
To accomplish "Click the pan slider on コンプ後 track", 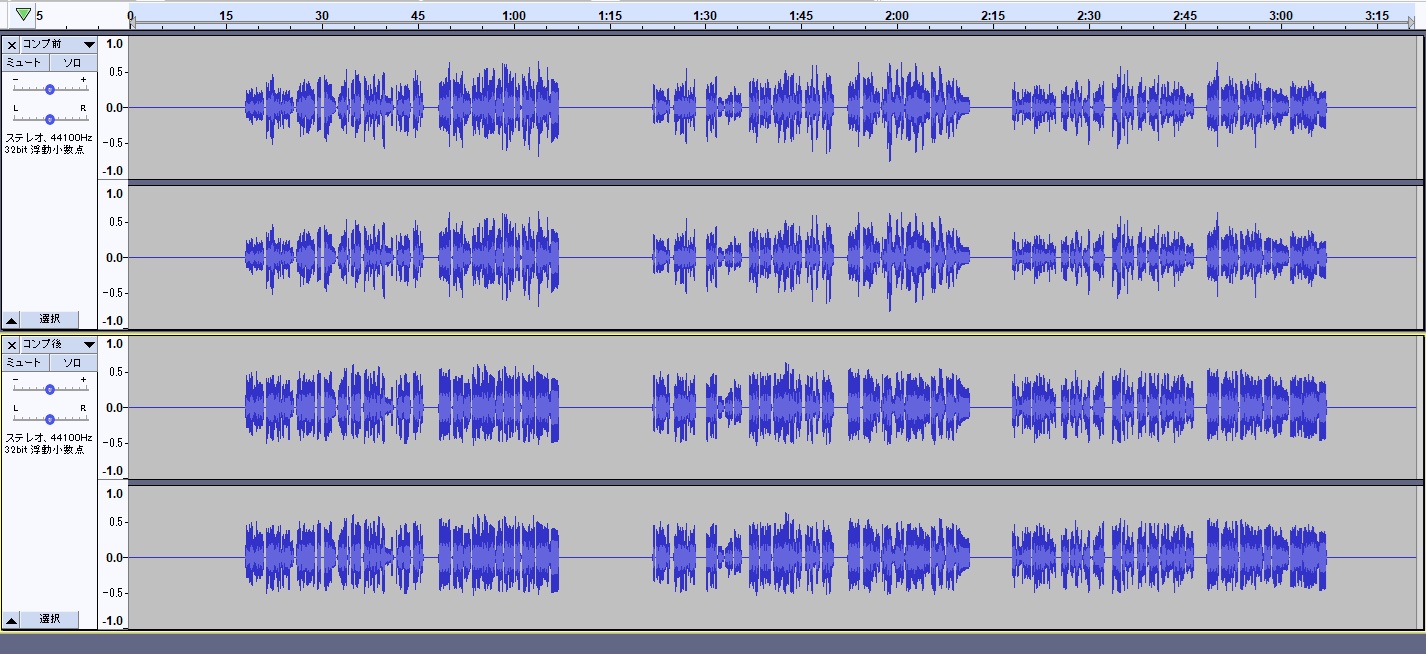I will (50, 419).
